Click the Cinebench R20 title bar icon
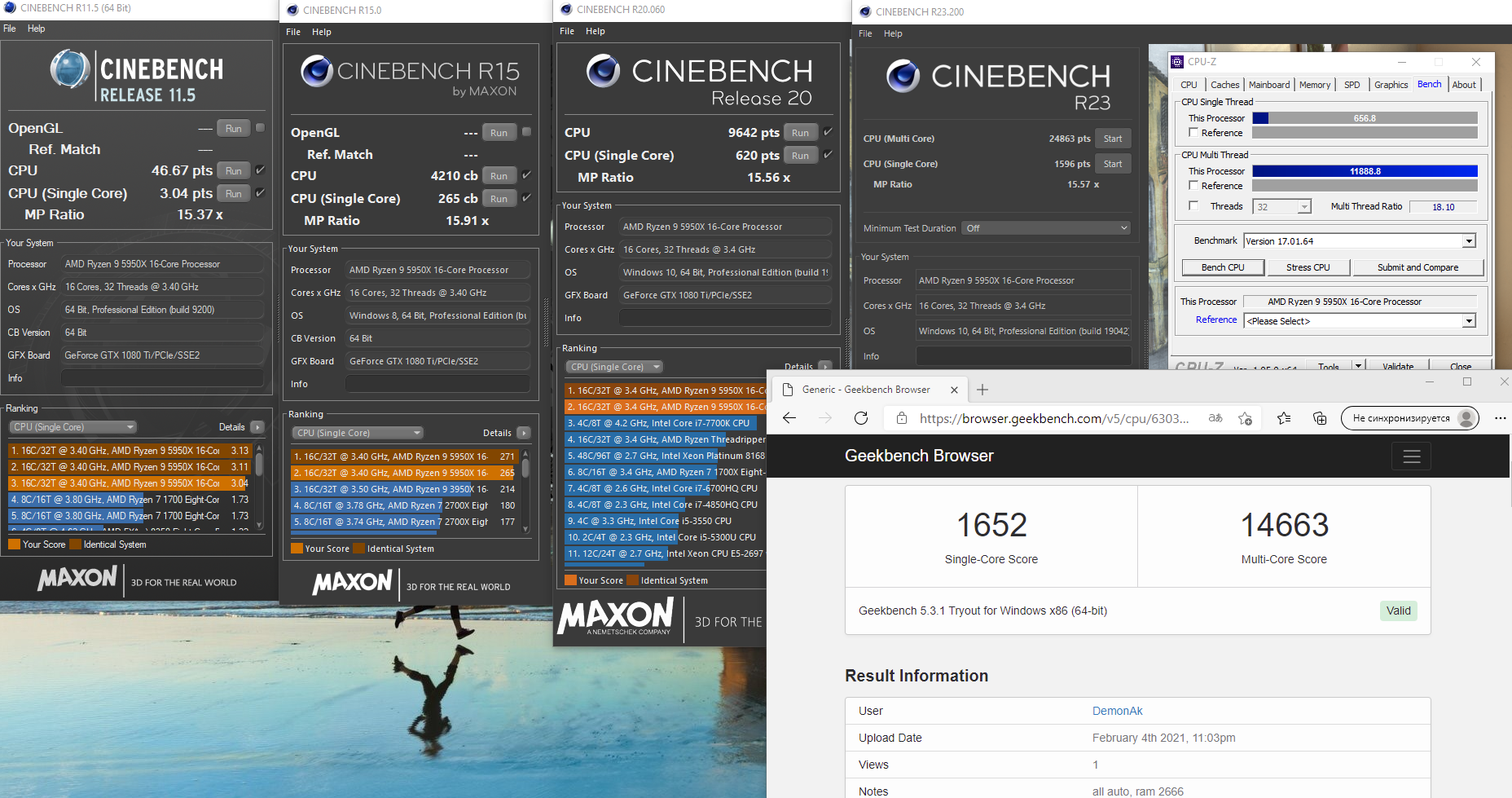The image size is (1512, 798). [567, 10]
